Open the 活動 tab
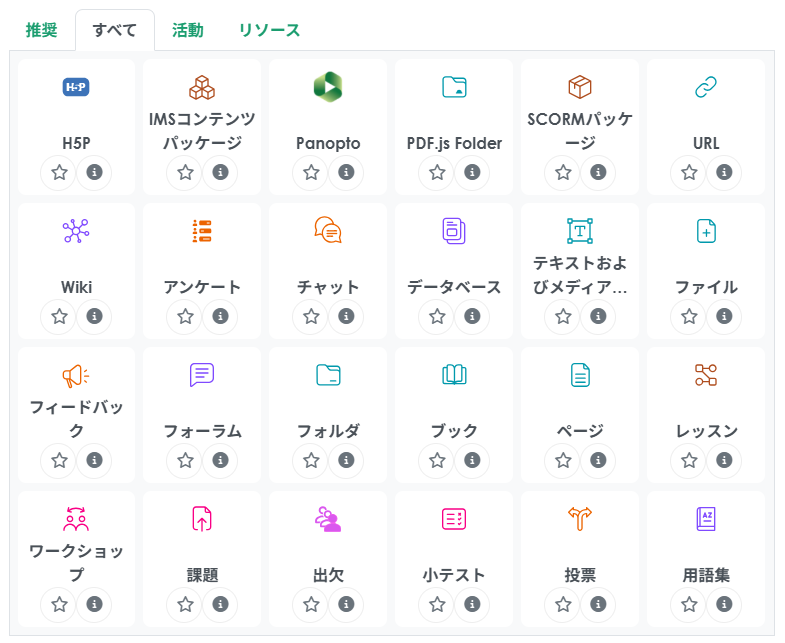Screen dimensions: 785x643 187,30
